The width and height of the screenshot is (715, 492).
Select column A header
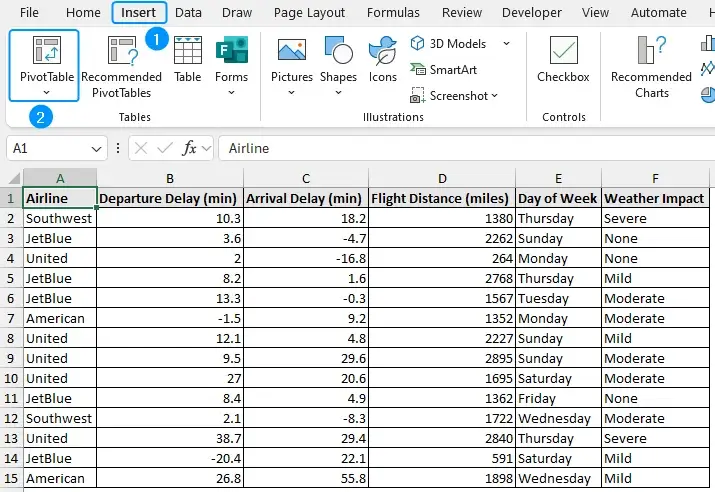click(x=60, y=178)
